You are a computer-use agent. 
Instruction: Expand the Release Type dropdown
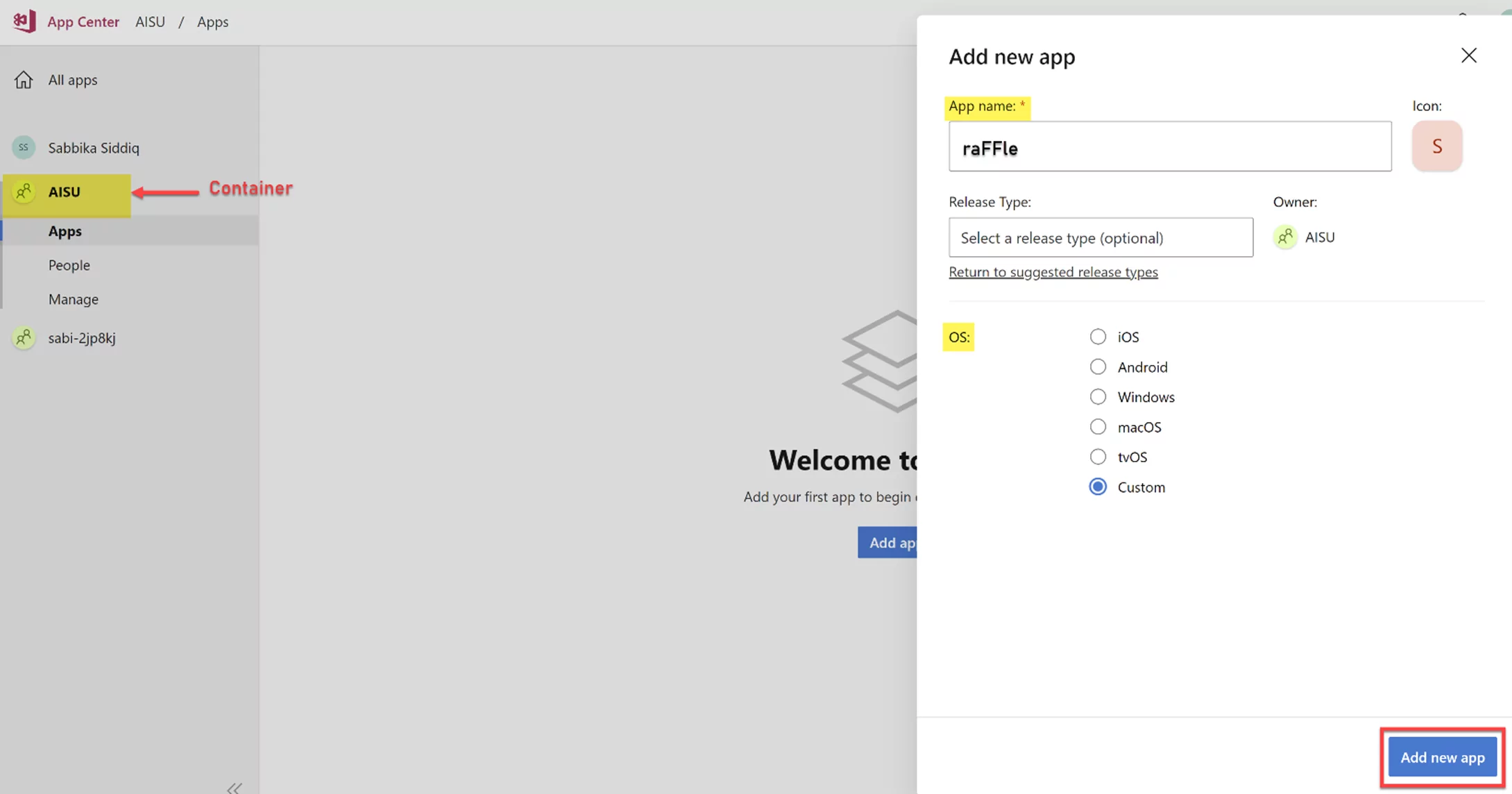(1101, 237)
